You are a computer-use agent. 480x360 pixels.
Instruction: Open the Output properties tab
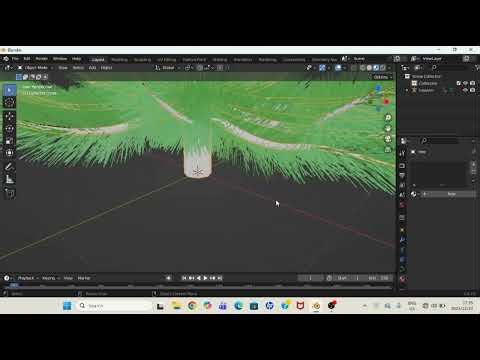click(x=402, y=175)
